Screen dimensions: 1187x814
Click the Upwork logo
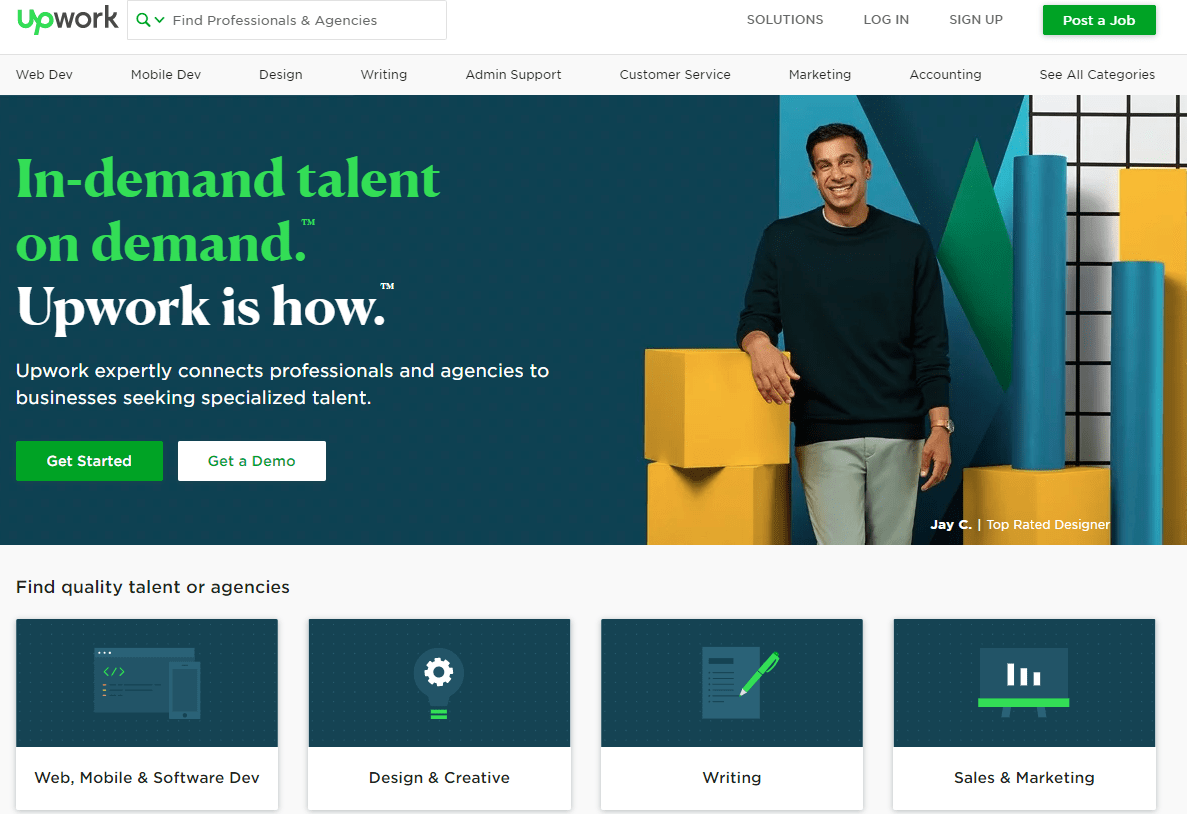[67, 19]
